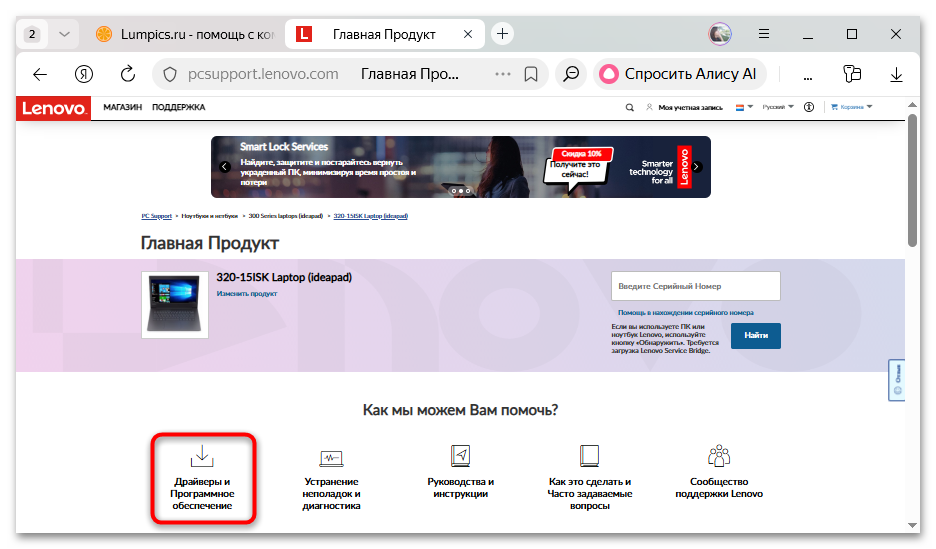Switch to Lumpics.ru tab
Image resolution: width=936 pixels, height=549 pixels.
point(185,34)
